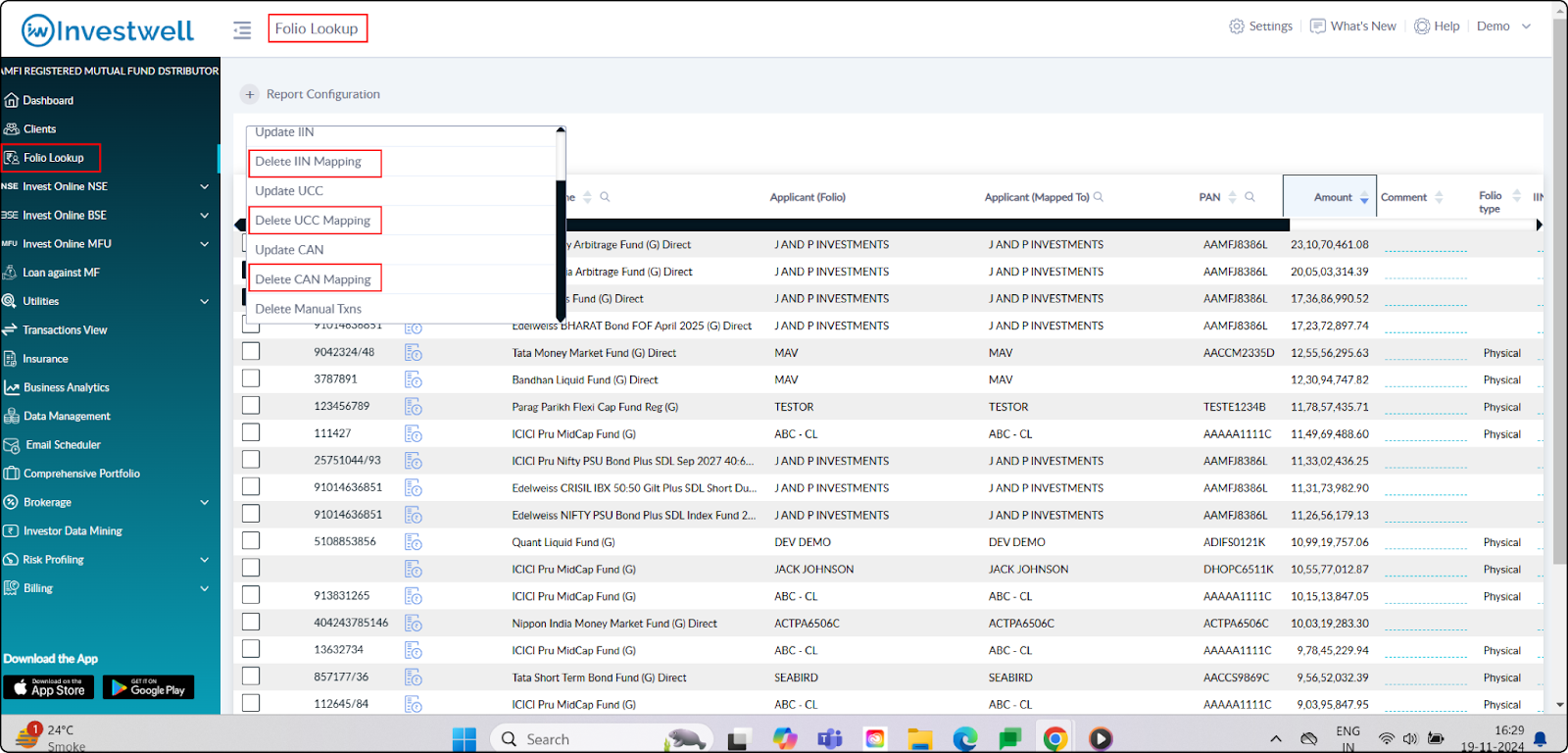Open File Explorer from taskbar
Viewport: 1568px width, 753px height.
click(919, 739)
